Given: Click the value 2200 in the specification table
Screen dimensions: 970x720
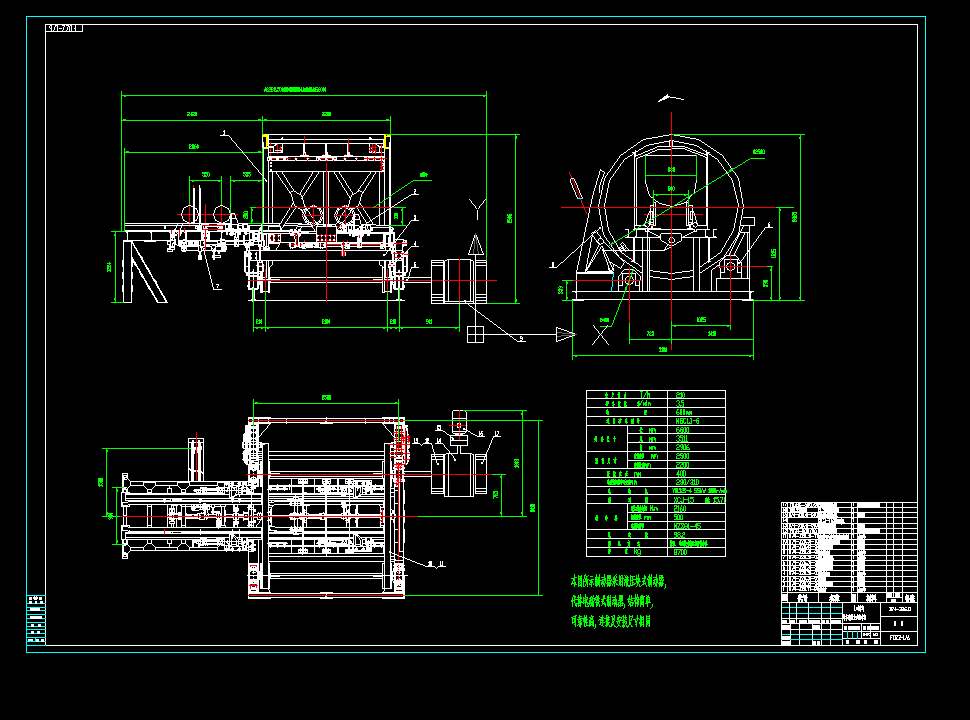Looking at the screenshot, I should [682, 465].
